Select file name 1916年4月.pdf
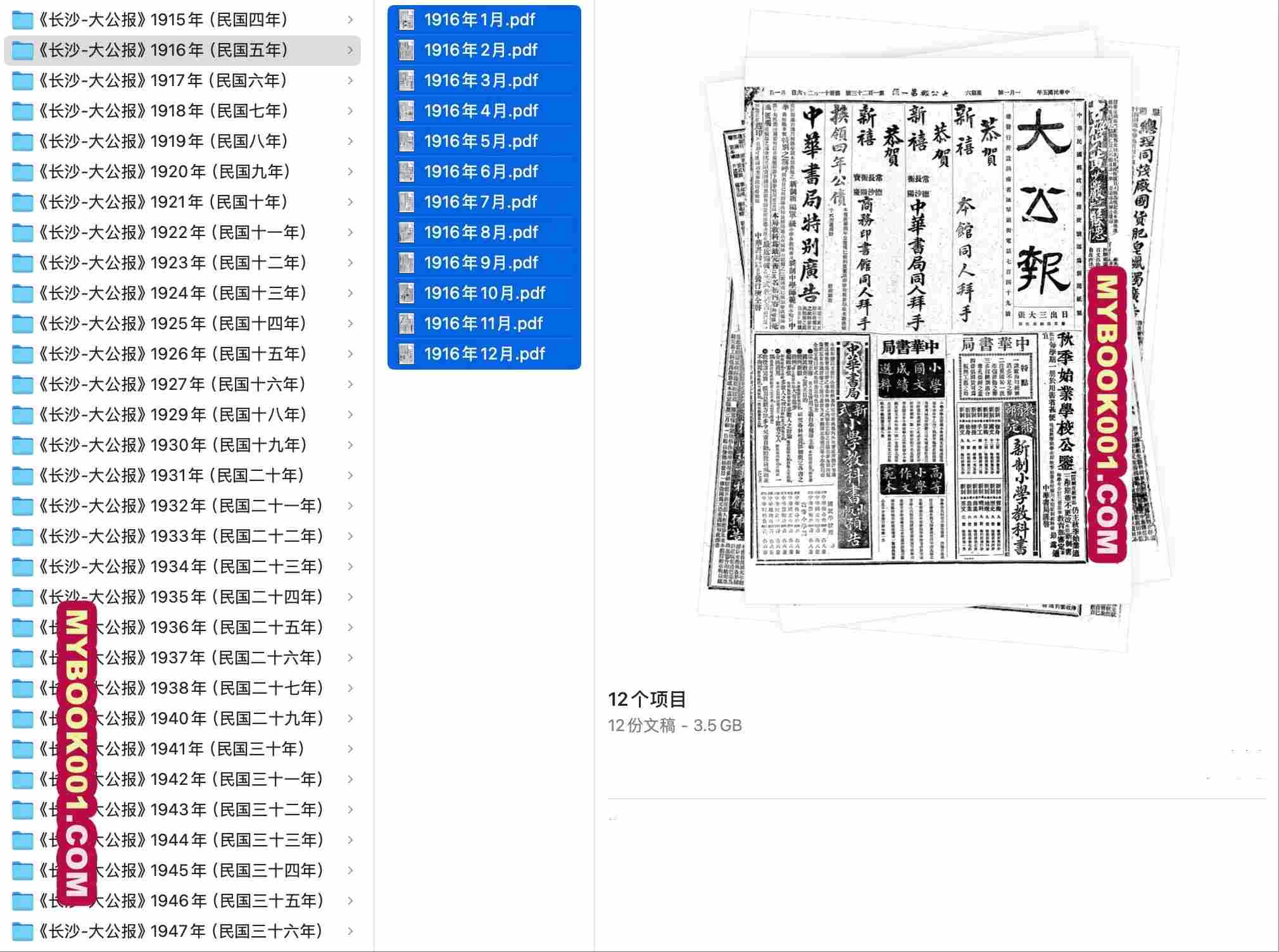 [x=481, y=111]
